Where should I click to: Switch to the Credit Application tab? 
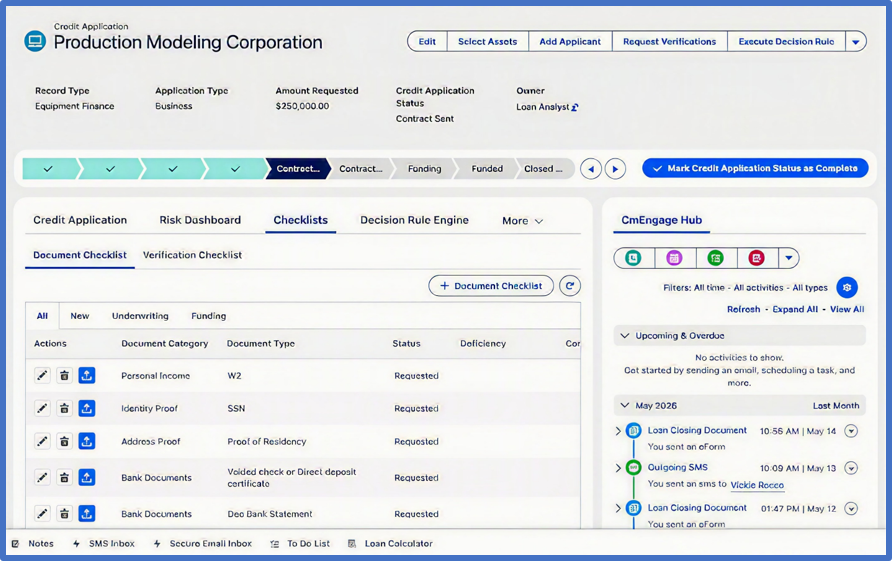[80, 220]
